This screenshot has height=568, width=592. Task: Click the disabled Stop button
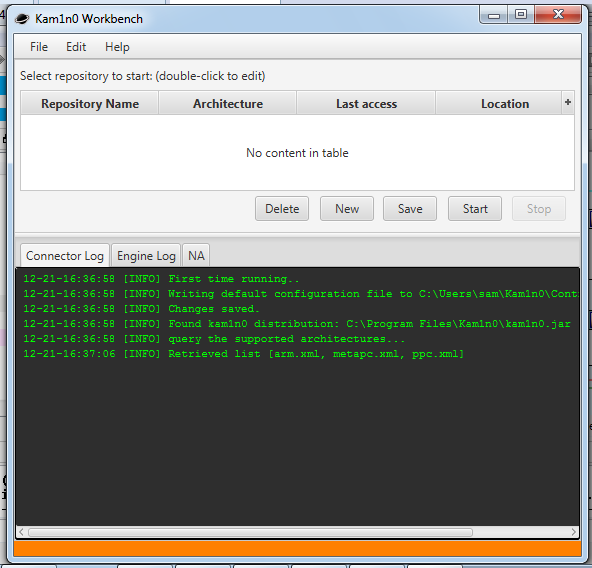[539, 208]
